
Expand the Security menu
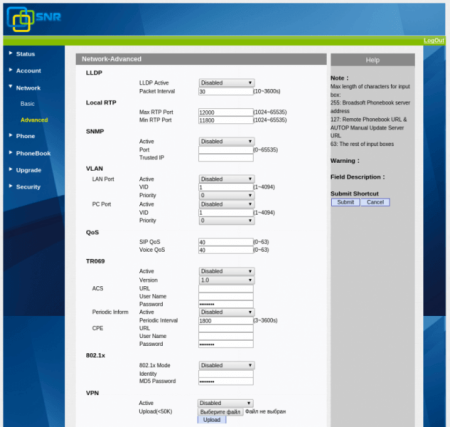point(28,187)
